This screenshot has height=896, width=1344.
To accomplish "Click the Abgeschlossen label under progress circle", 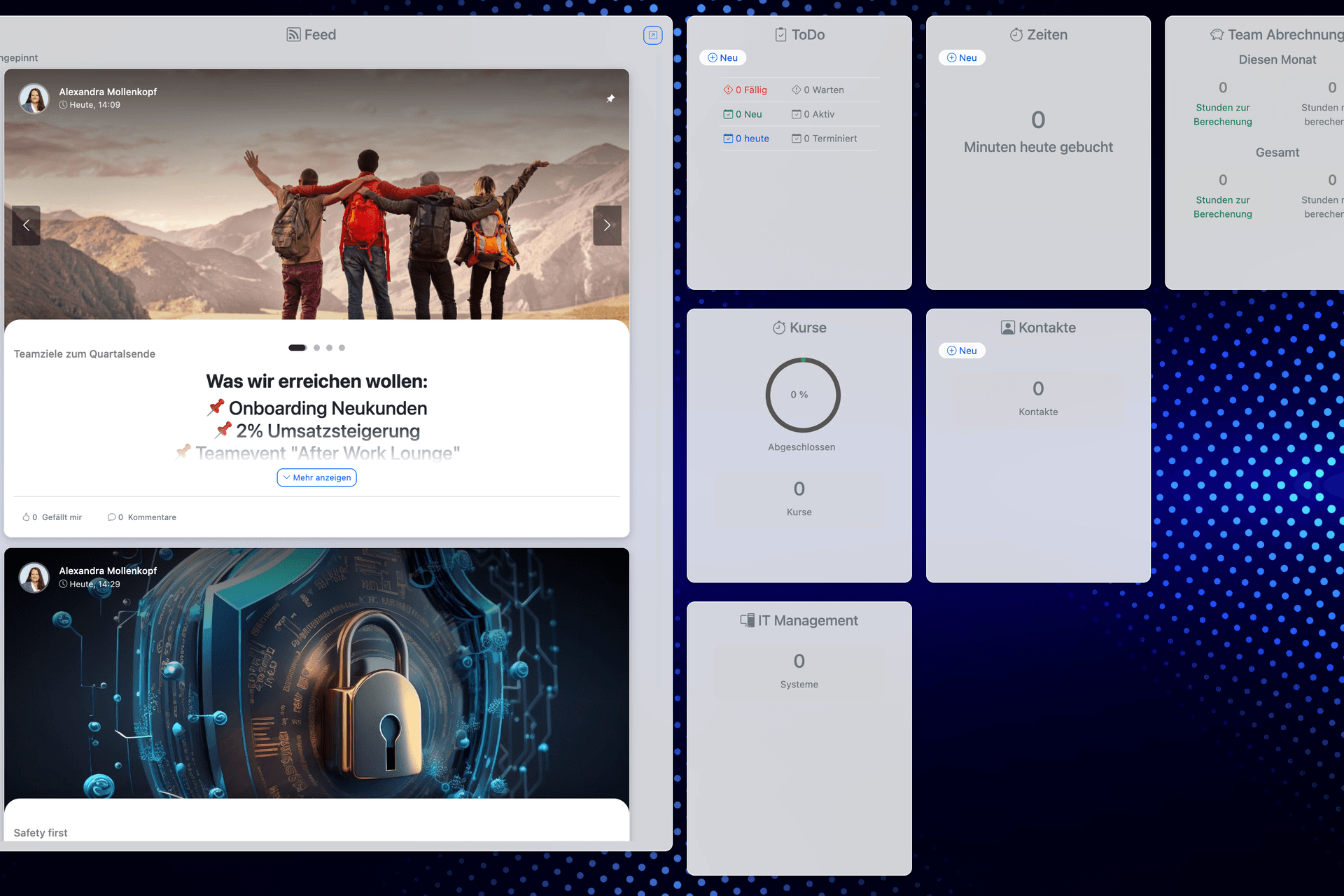I will tap(801, 447).
